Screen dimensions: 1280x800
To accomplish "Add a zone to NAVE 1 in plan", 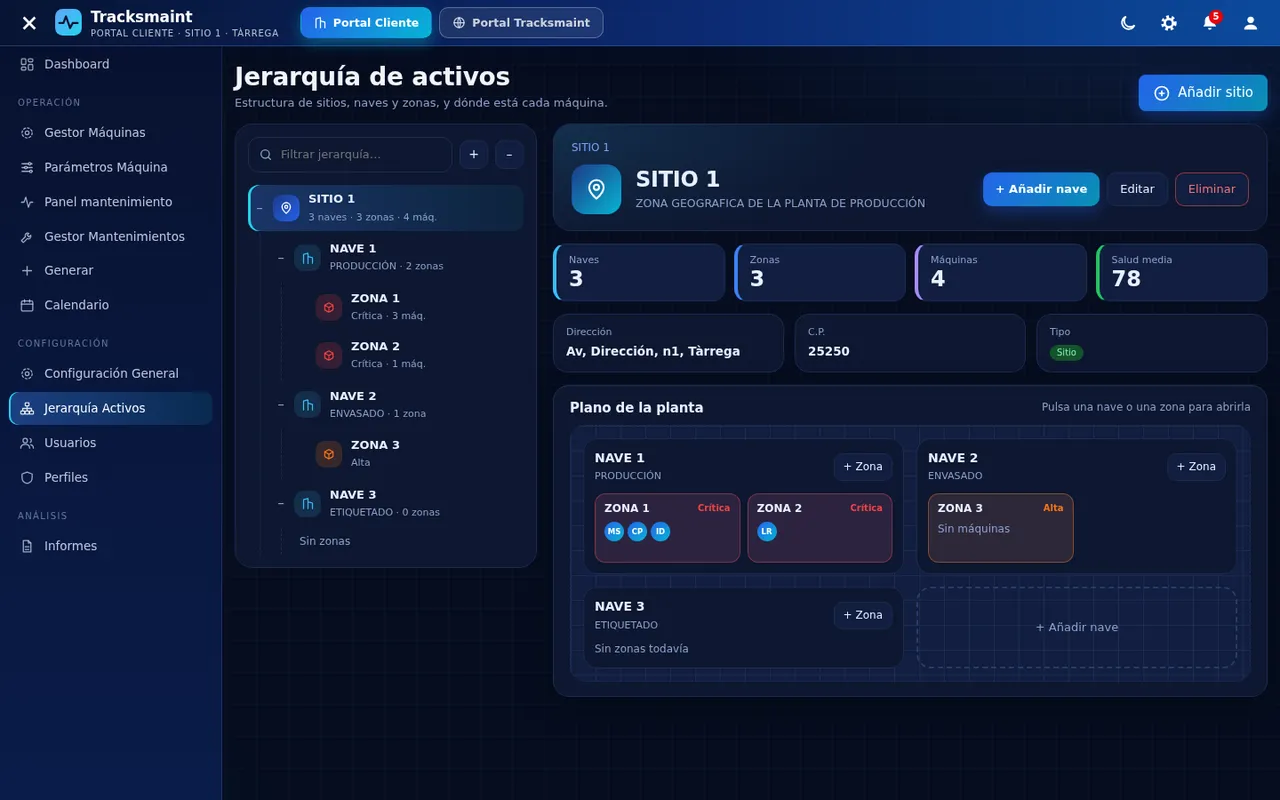I will pos(863,467).
